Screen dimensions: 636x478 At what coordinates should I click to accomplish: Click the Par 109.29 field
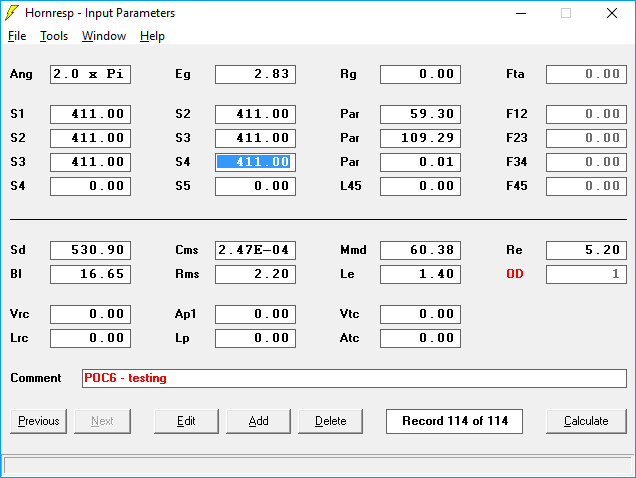pyautogui.click(x=420, y=138)
